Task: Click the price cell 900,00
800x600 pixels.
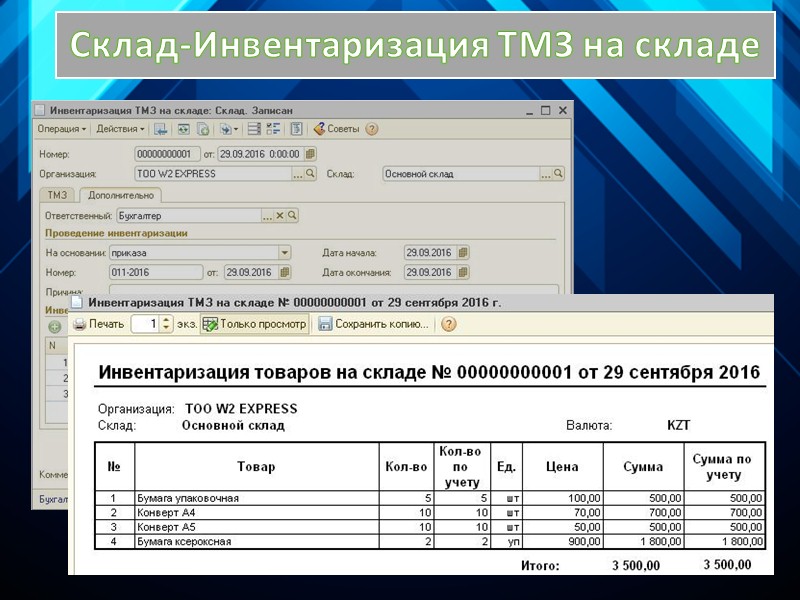Action: pyautogui.click(x=563, y=542)
